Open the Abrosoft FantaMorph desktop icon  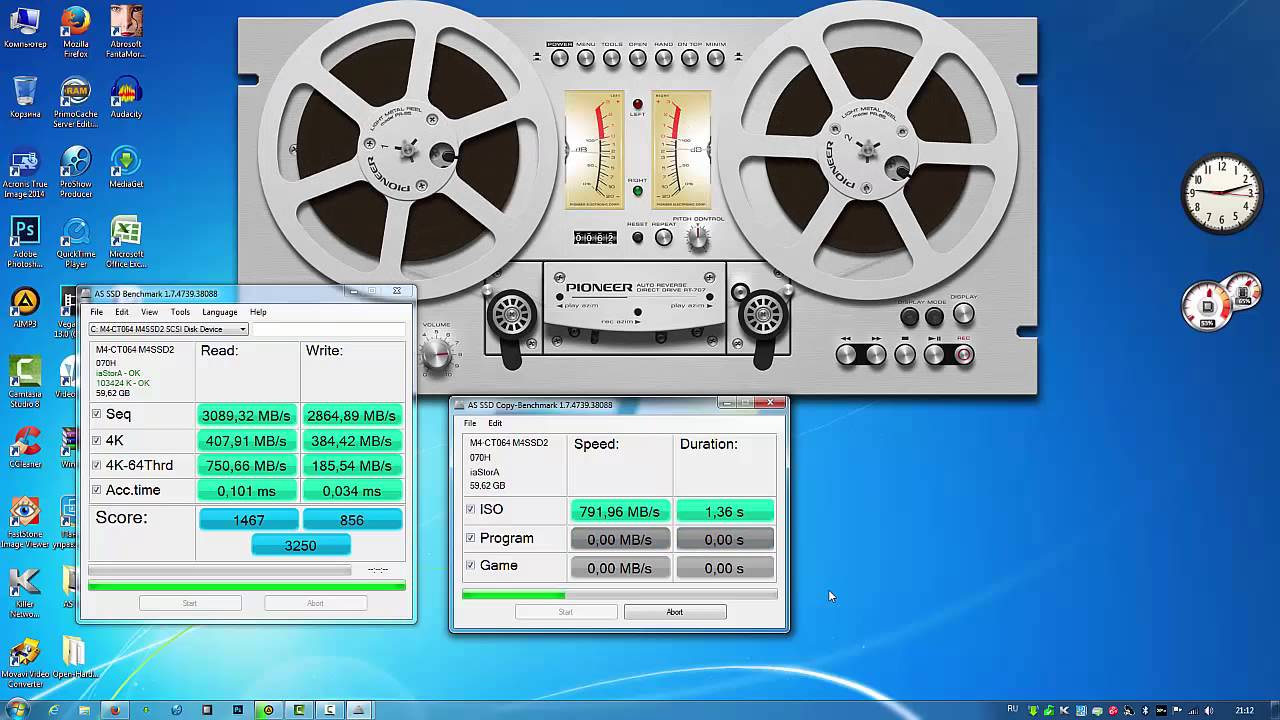(x=125, y=30)
